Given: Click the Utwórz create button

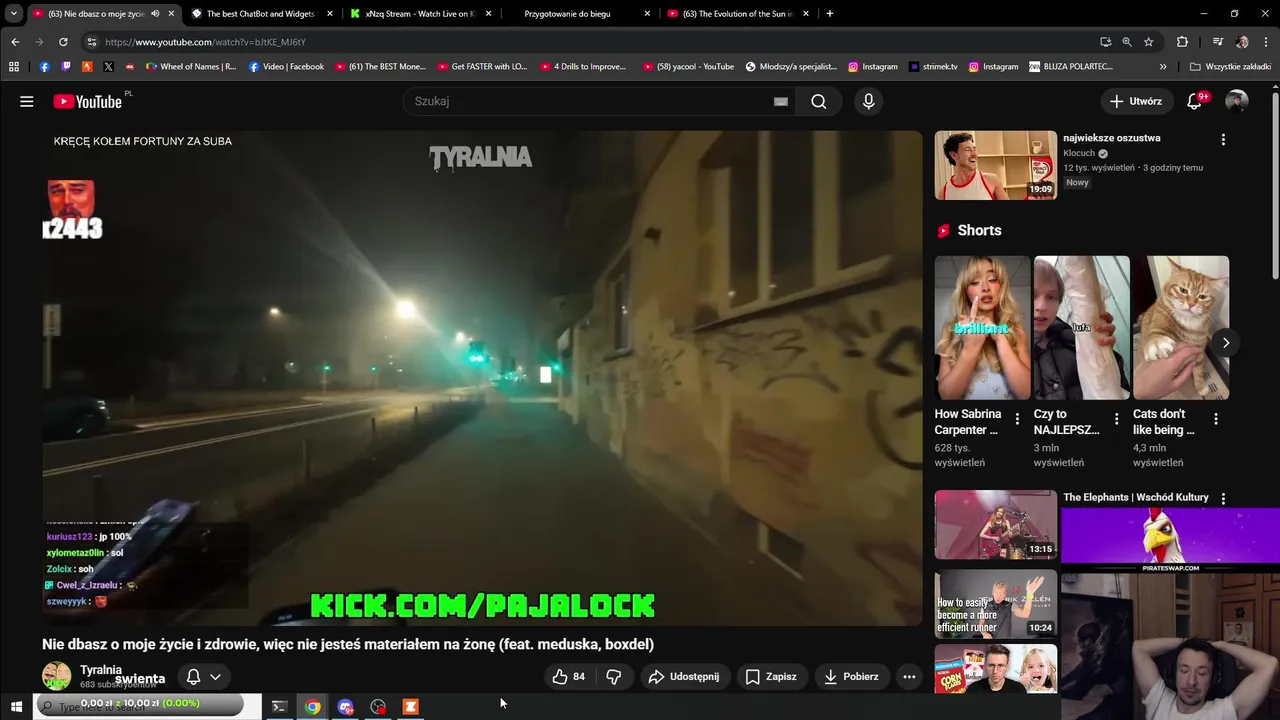Looking at the screenshot, I should pos(1136,101).
